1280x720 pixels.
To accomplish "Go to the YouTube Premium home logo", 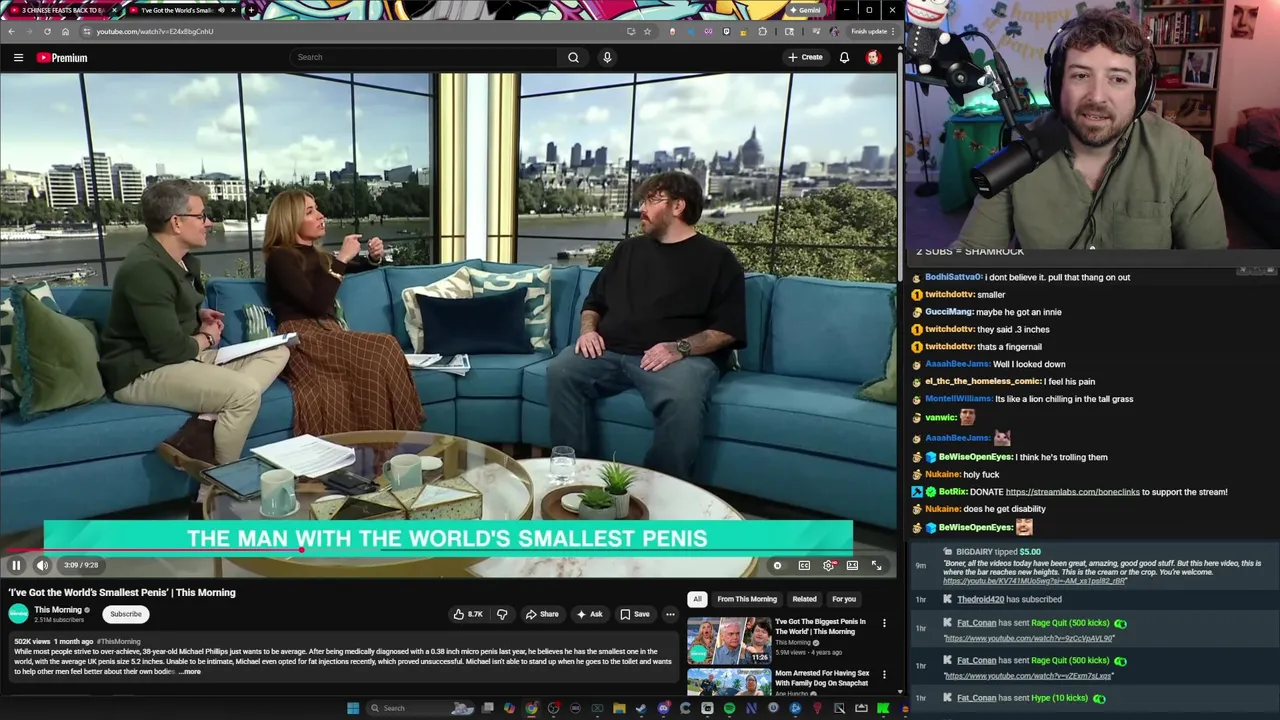I will click(x=62, y=57).
